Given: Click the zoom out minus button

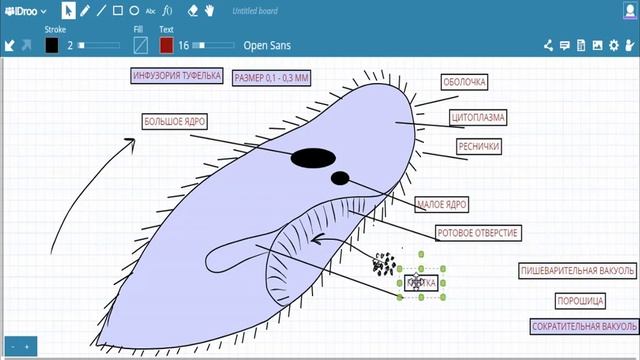Looking at the screenshot, I should click(13, 347).
